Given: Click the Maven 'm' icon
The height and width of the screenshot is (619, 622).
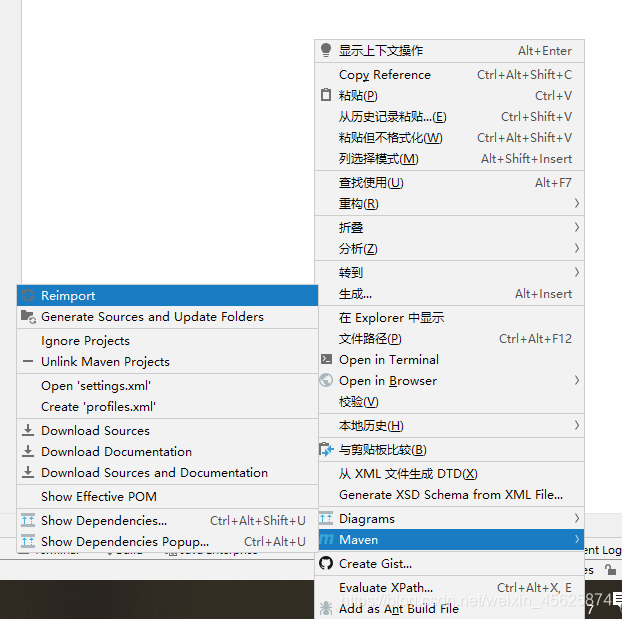Looking at the screenshot, I should (x=326, y=539).
